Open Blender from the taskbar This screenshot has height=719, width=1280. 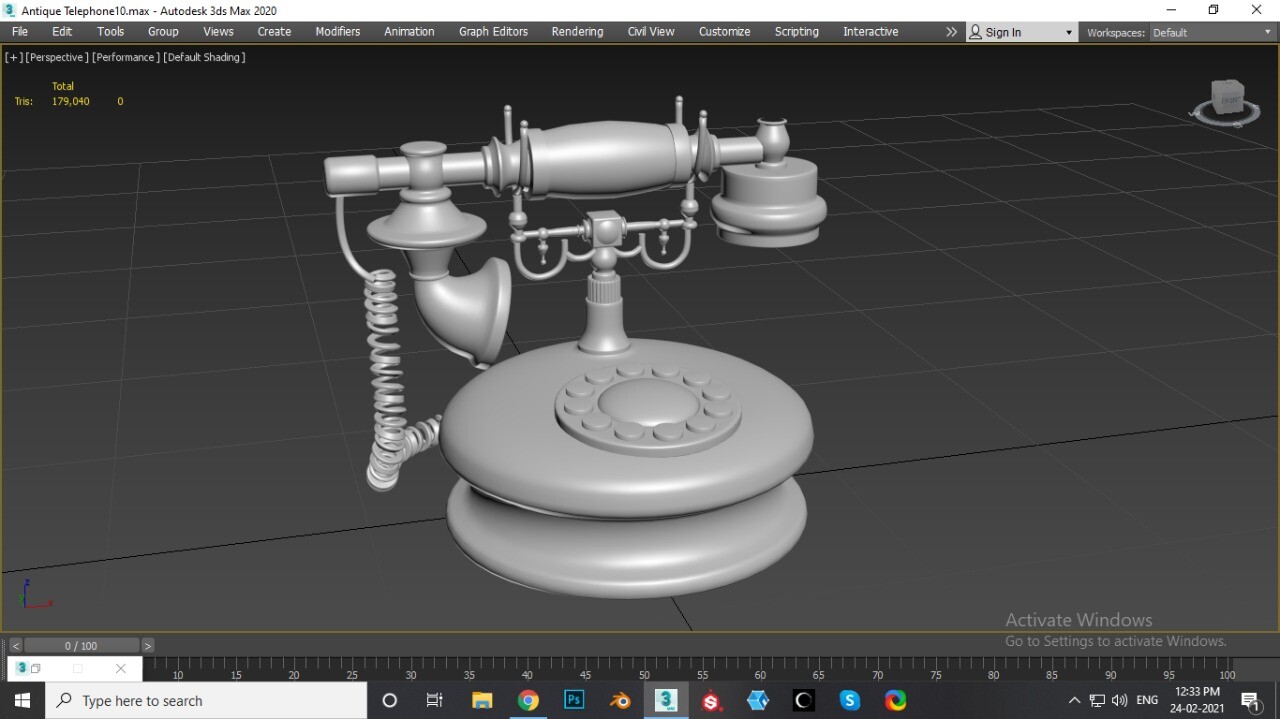pyautogui.click(x=620, y=701)
